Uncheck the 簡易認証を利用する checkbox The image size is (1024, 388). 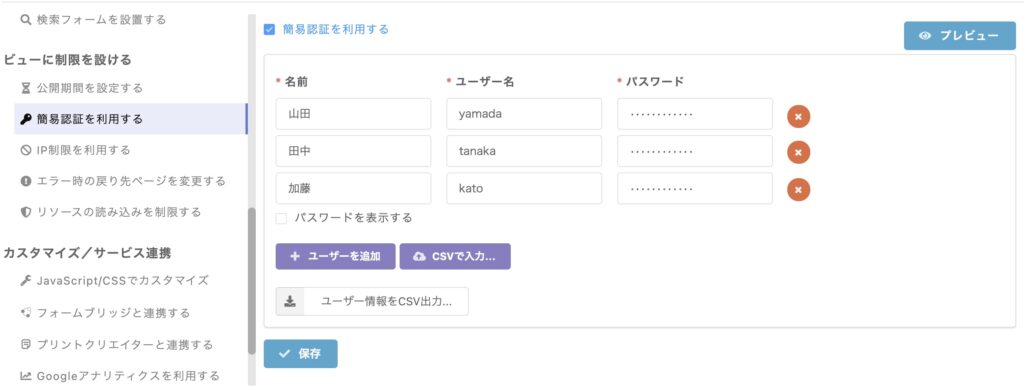(x=269, y=29)
